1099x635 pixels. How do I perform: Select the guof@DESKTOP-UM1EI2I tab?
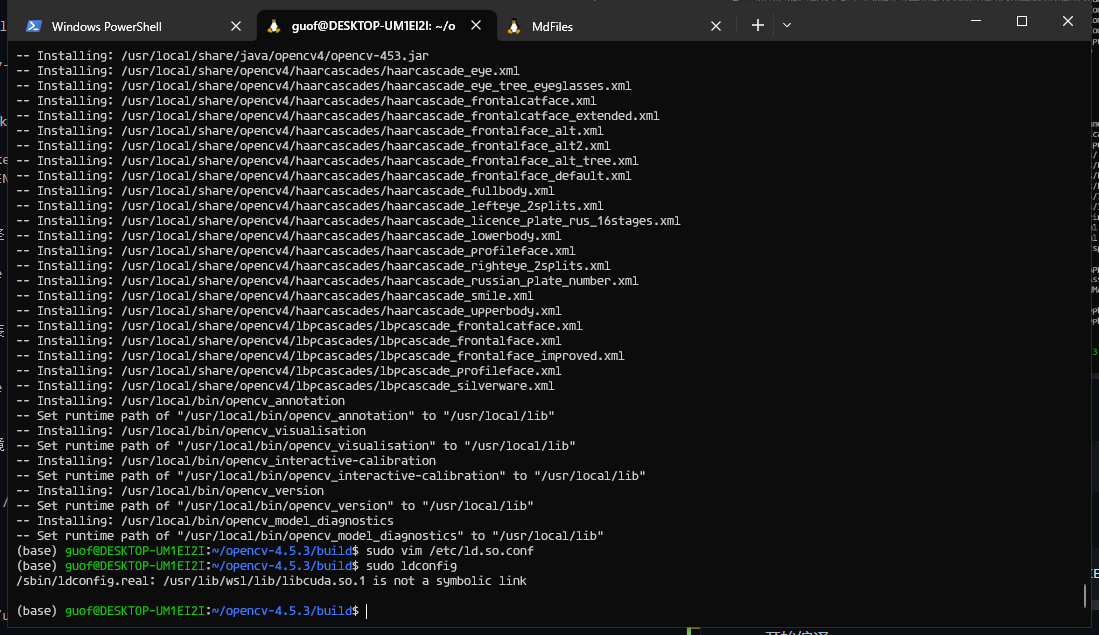tap(370, 25)
